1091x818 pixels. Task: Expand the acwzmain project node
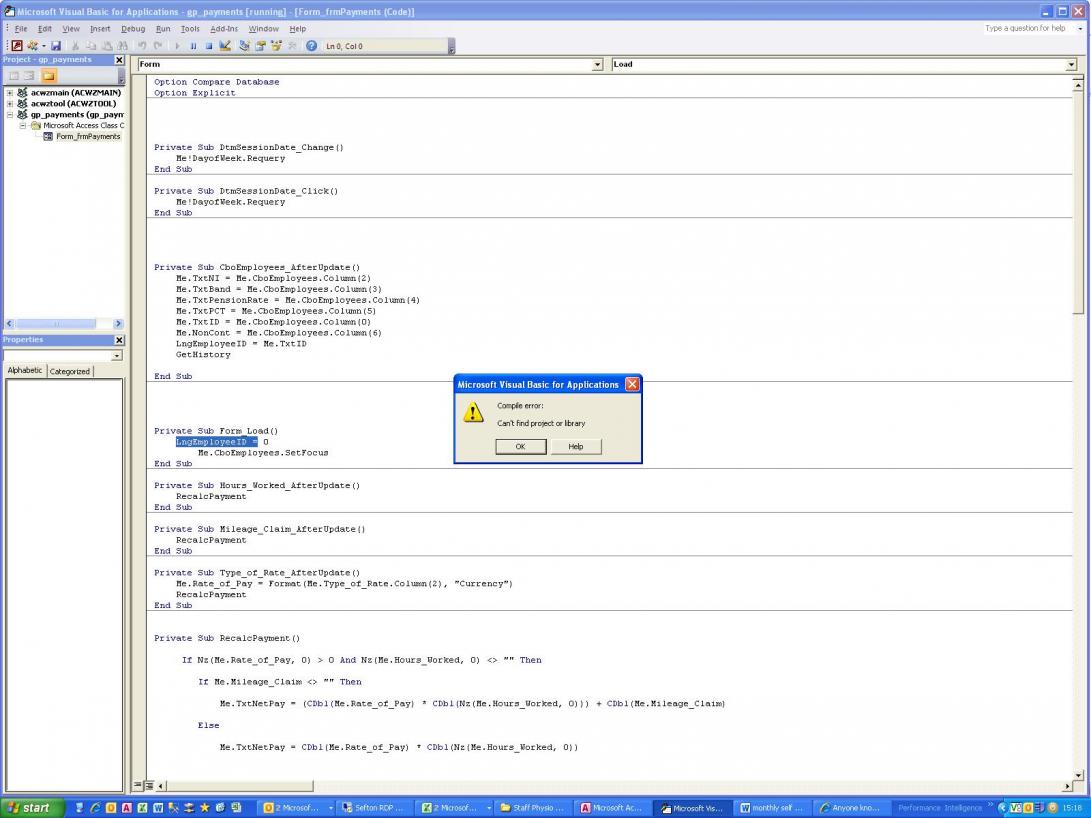click(10, 93)
